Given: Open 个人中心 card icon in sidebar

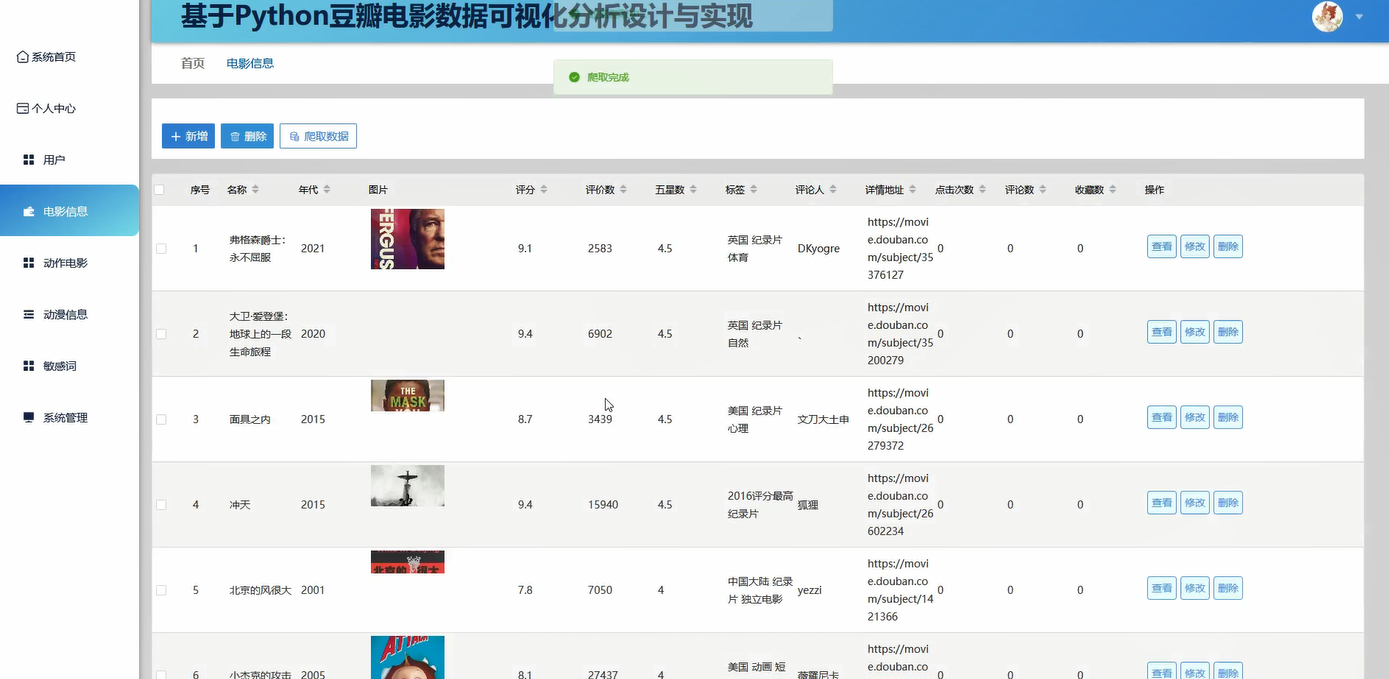Looking at the screenshot, I should pos(22,108).
